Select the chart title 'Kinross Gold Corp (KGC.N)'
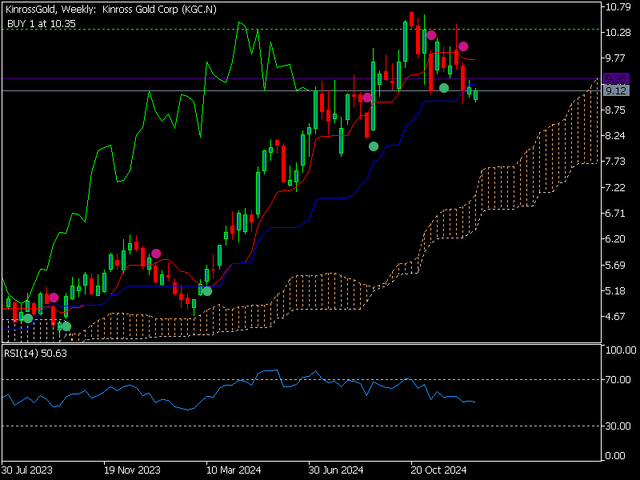This screenshot has height=480, width=640. (160, 9)
